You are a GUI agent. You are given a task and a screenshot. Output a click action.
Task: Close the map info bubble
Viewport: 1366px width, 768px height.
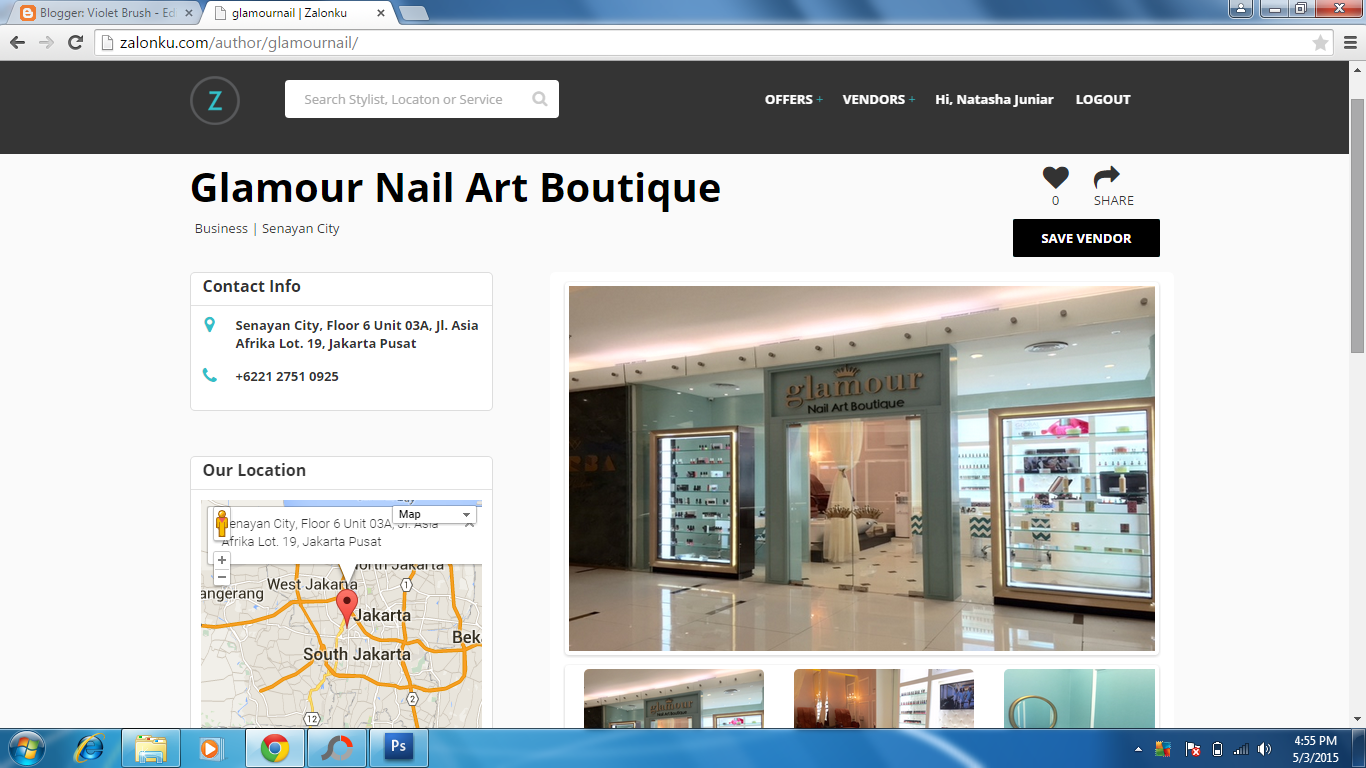[x=469, y=523]
